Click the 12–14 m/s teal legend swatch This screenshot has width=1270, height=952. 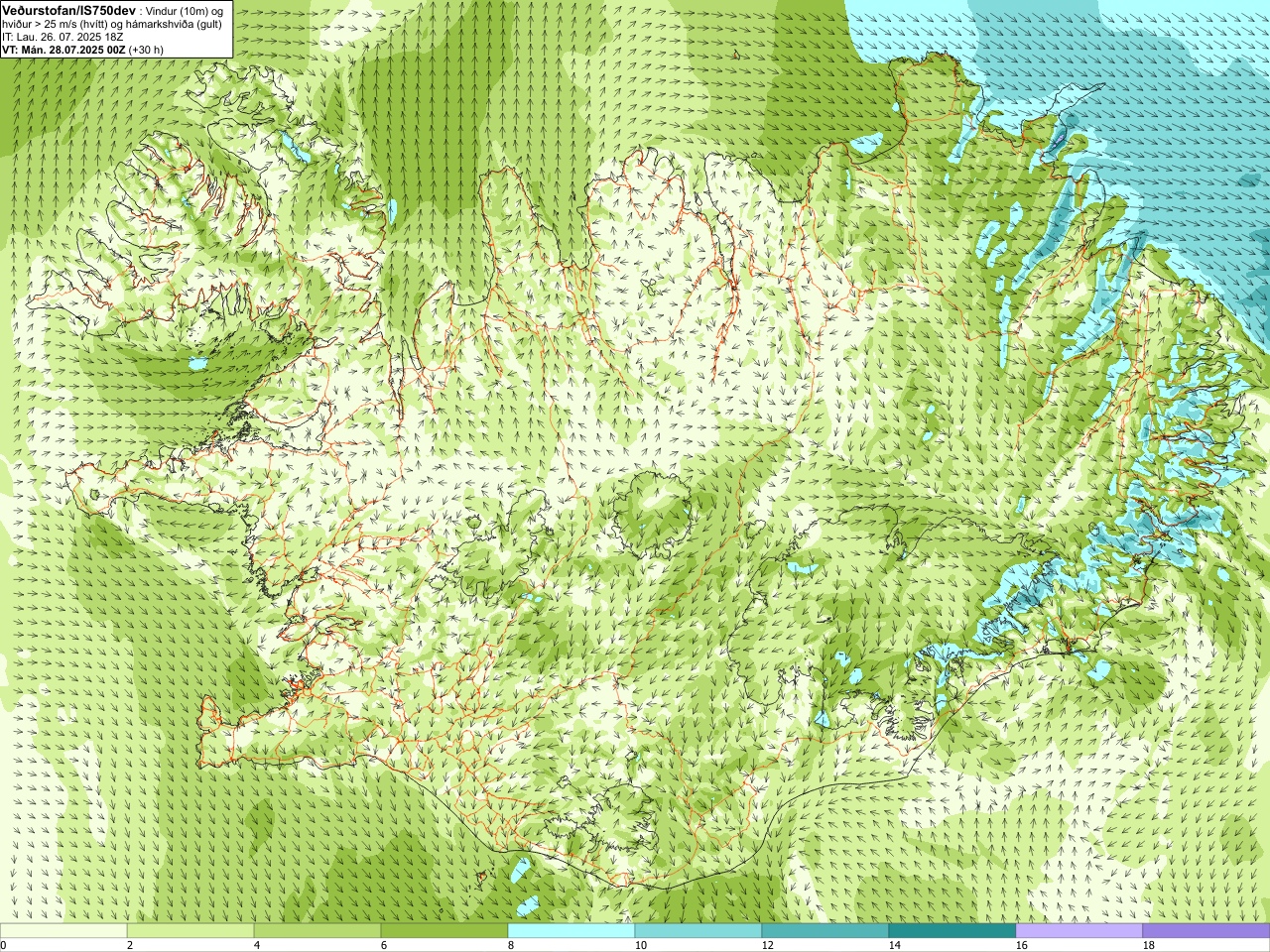pos(825,931)
